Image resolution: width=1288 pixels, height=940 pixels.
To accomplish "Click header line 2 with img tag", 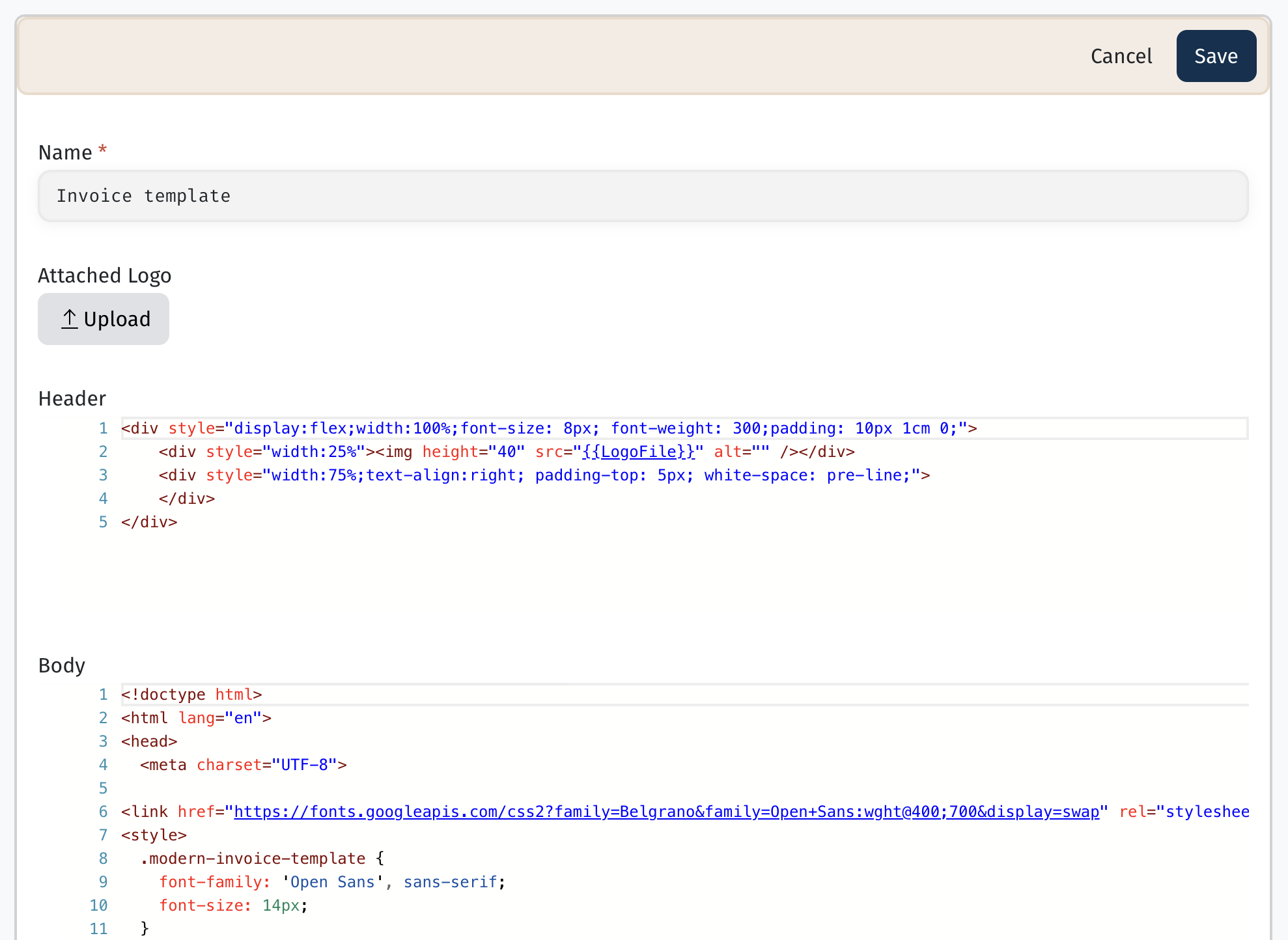I will point(507,452).
